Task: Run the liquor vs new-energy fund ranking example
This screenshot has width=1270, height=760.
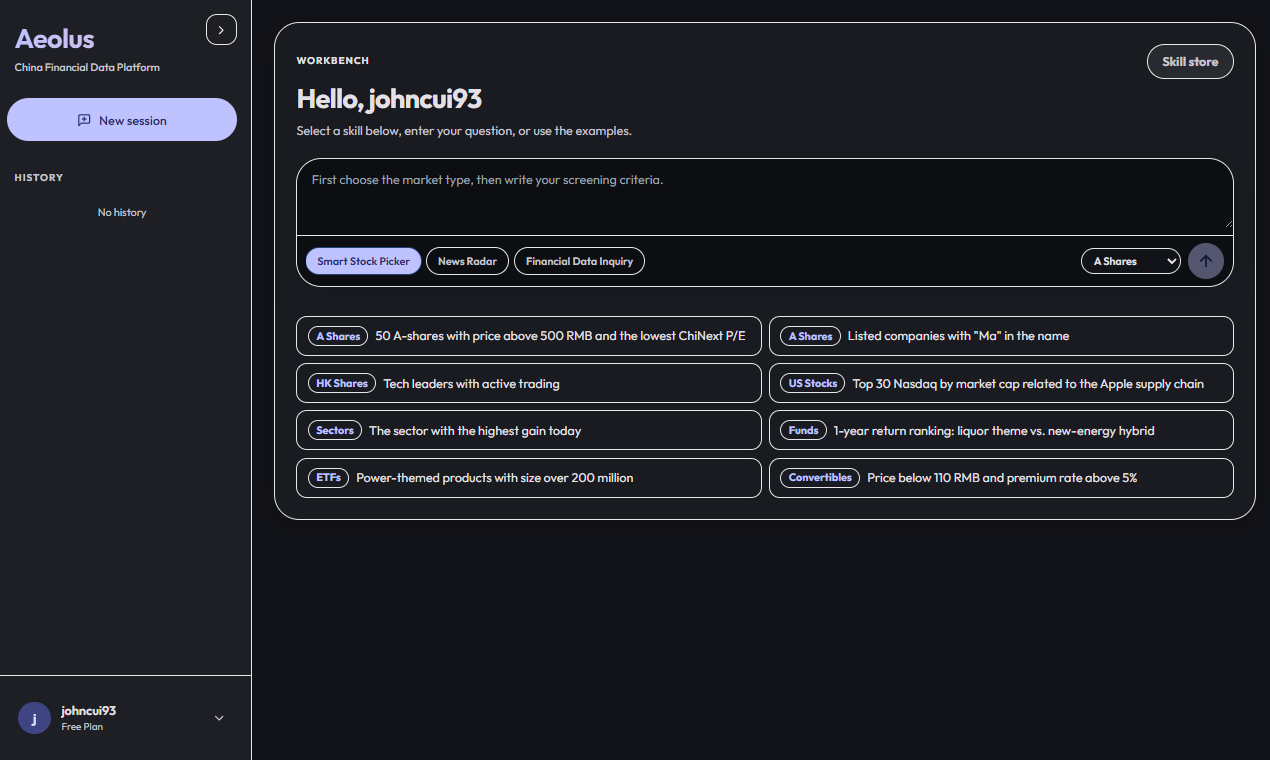Action: click(x=1000, y=430)
